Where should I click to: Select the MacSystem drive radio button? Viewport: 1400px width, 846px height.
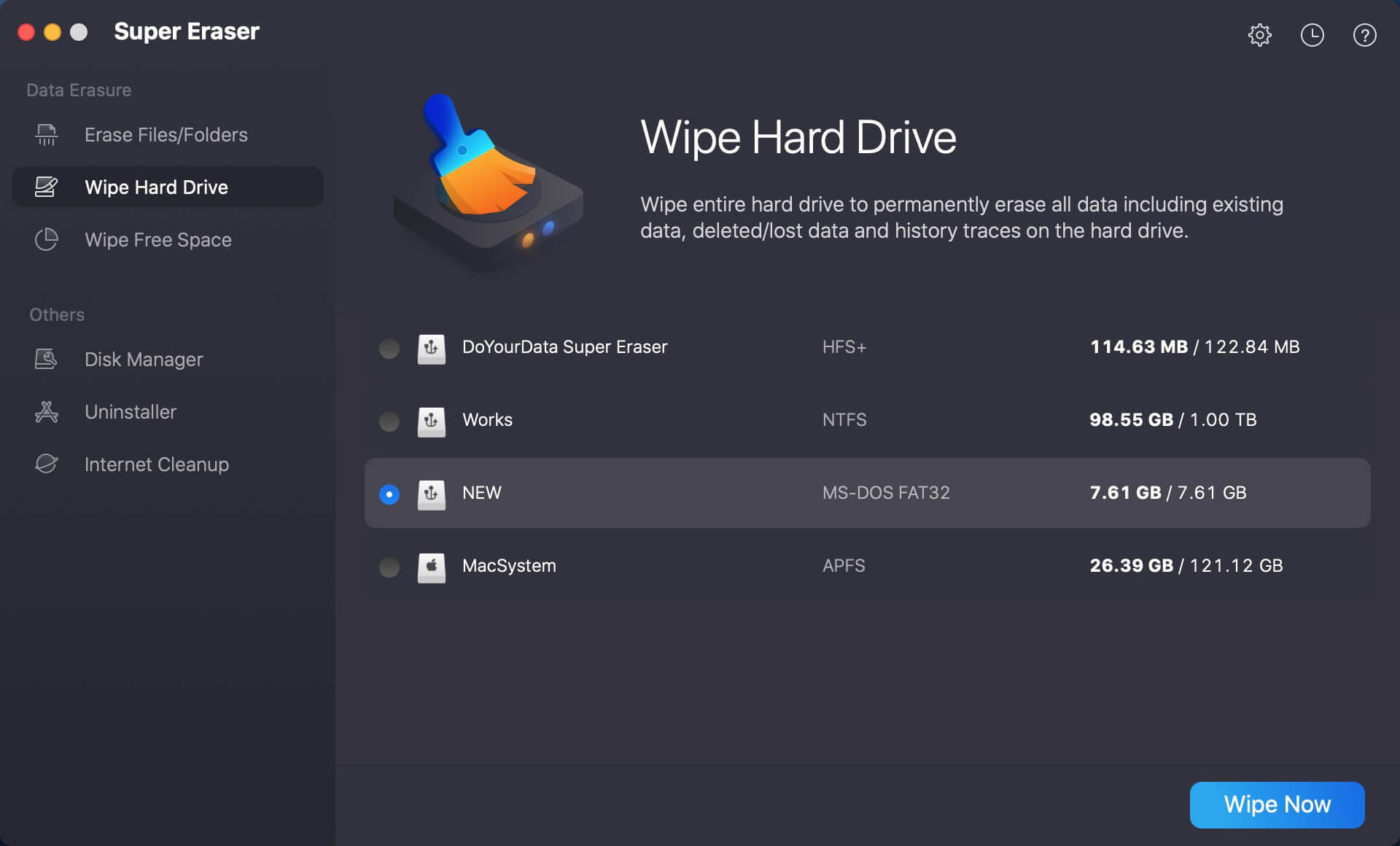point(389,567)
